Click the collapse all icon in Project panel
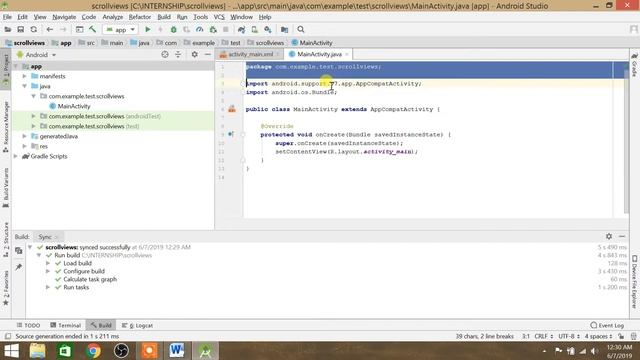 pyautogui.click(x=178, y=54)
